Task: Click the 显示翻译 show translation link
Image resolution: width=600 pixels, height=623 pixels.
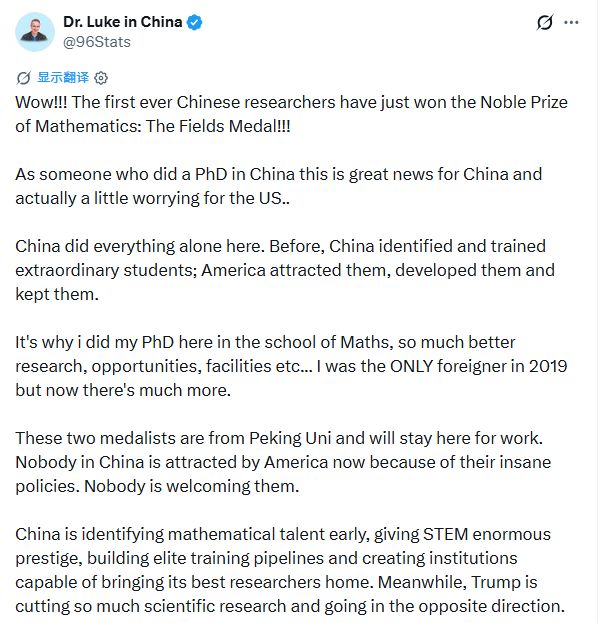Action: pos(63,77)
